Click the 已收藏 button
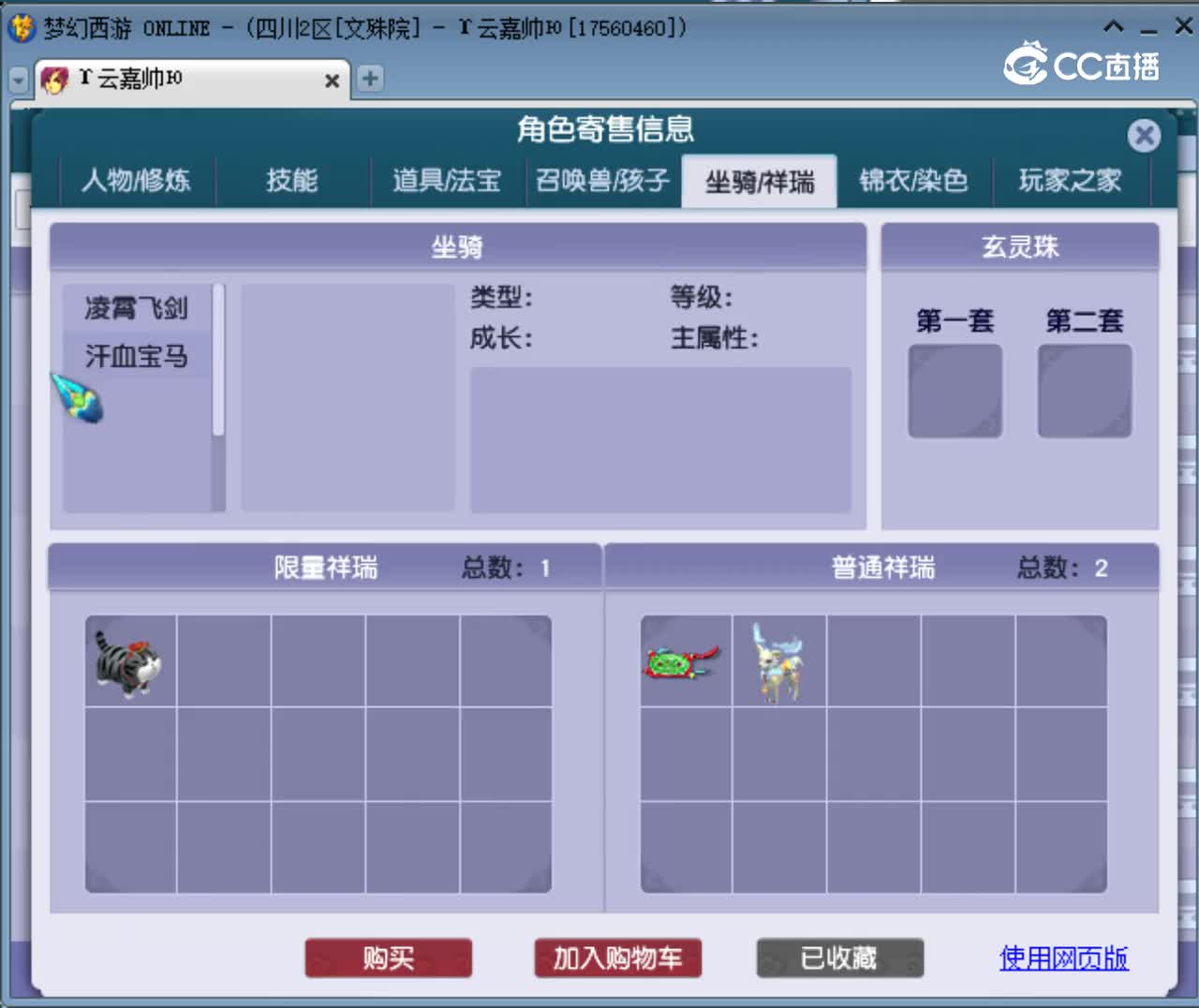The height and width of the screenshot is (1008, 1199). [x=839, y=958]
